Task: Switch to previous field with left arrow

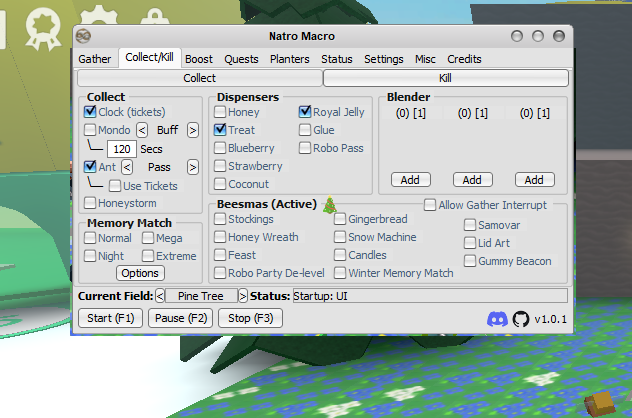Action: (x=161, y=296)
